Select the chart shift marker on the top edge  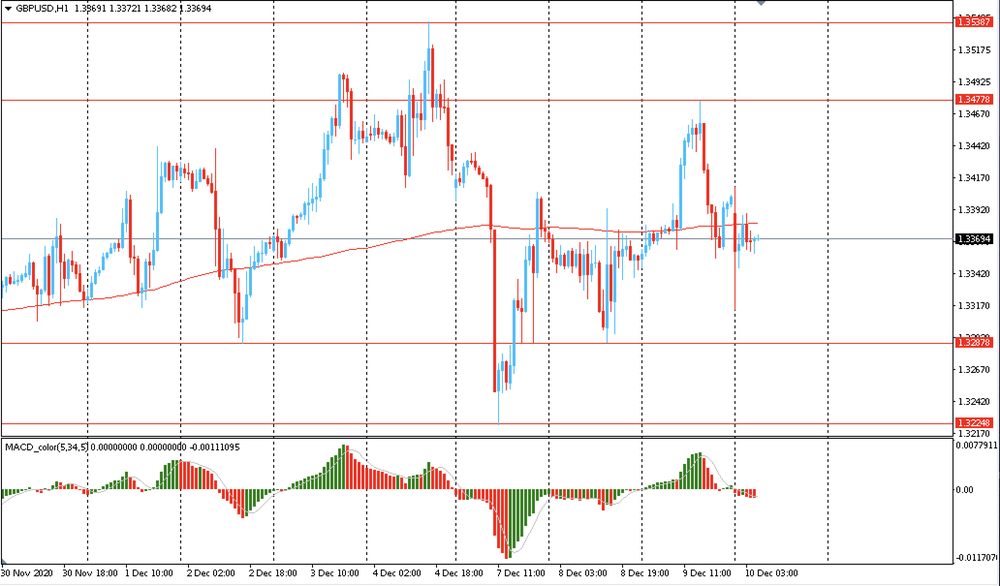click(x=760, y=3)
